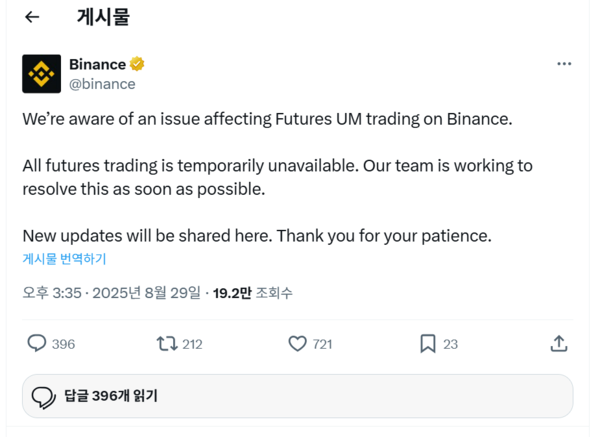The width and height of the screenshot is (600, 437).
Task: Share the post using the upload icon
Action: pyautogui.click(x=559, y=343)
